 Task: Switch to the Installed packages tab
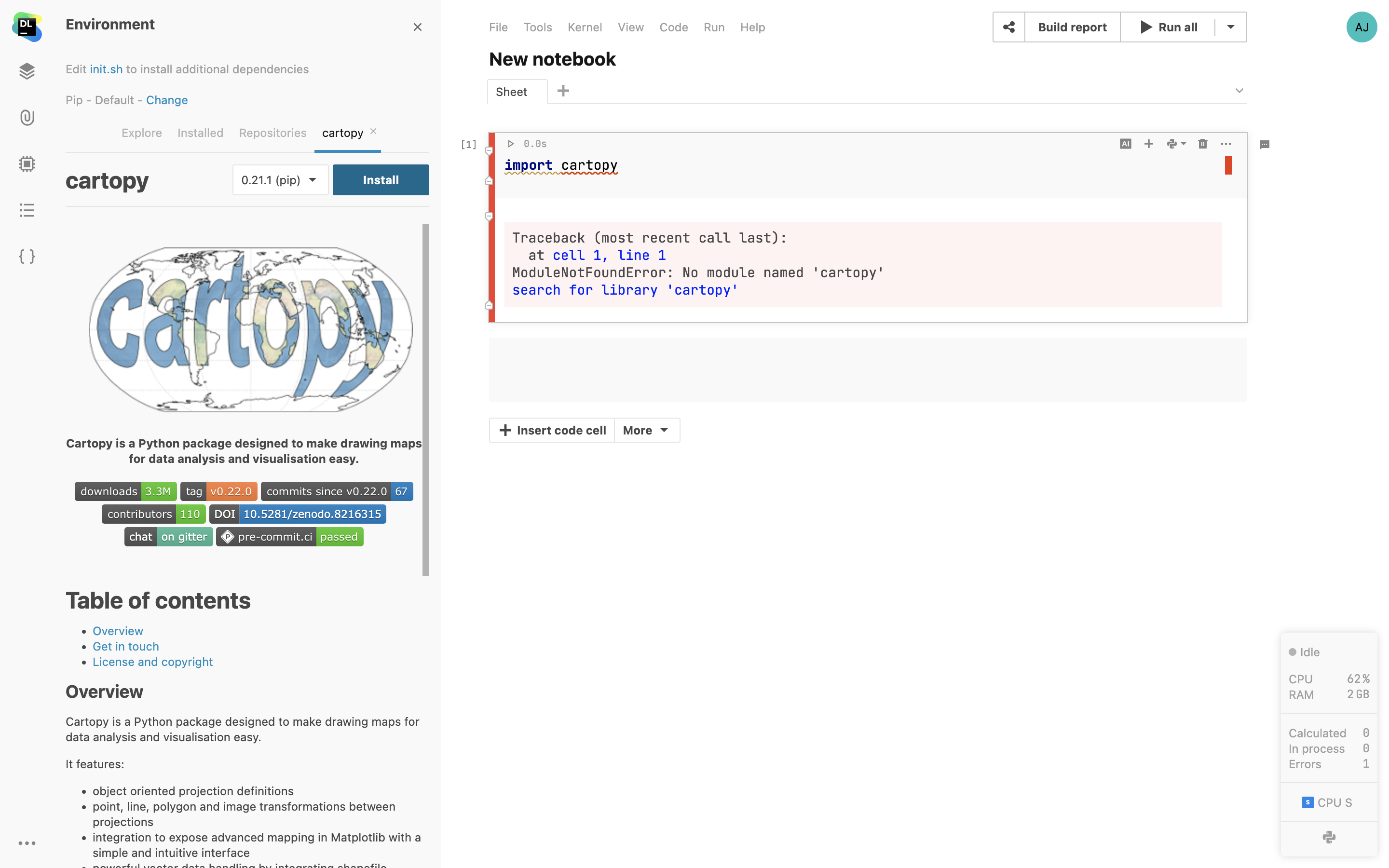[x=200, y=133]
